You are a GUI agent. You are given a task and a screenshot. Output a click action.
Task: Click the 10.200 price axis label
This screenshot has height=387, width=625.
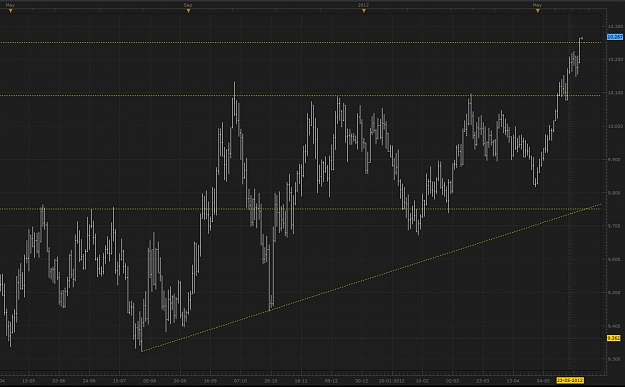(x=615, y=59)
